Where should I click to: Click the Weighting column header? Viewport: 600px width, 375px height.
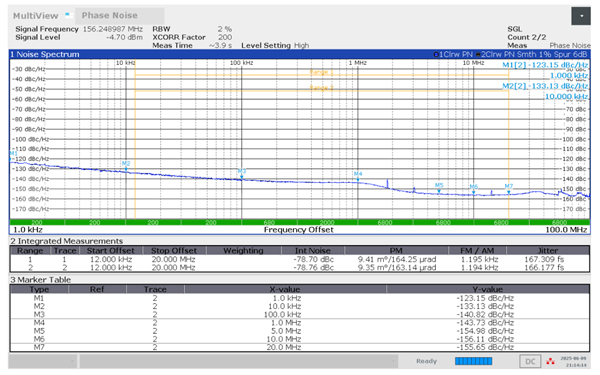243,251
